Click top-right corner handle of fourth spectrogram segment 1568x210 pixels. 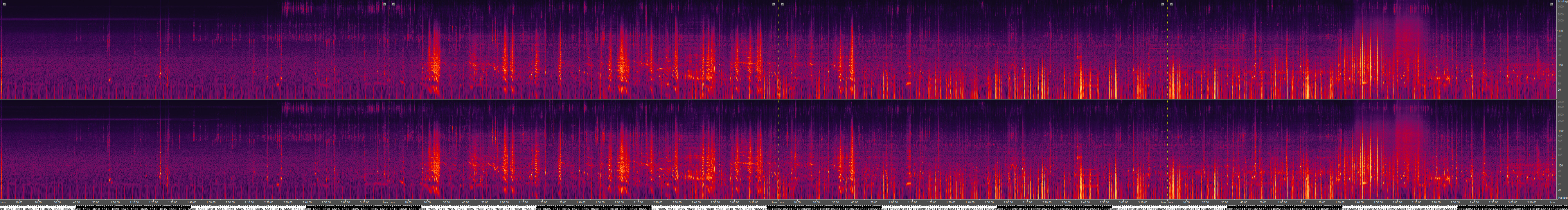click(1552, 4)
